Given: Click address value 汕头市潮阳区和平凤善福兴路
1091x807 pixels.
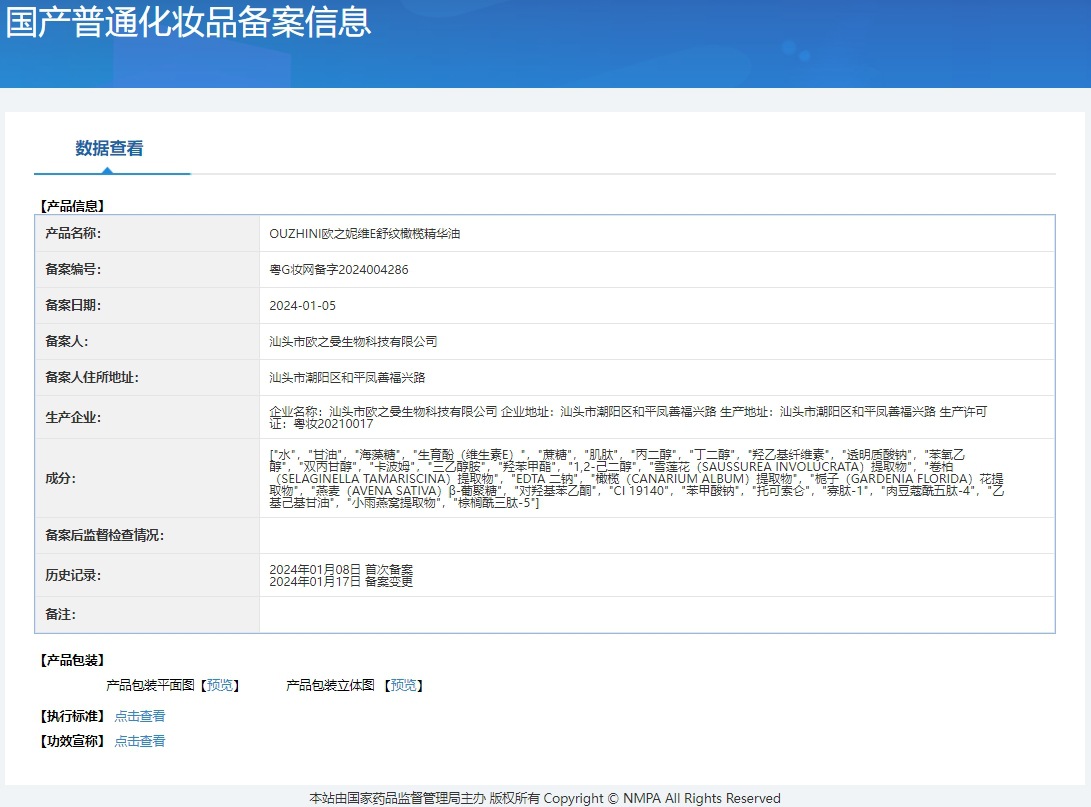Looking at the screenshot, I should [x=347, y=378].
